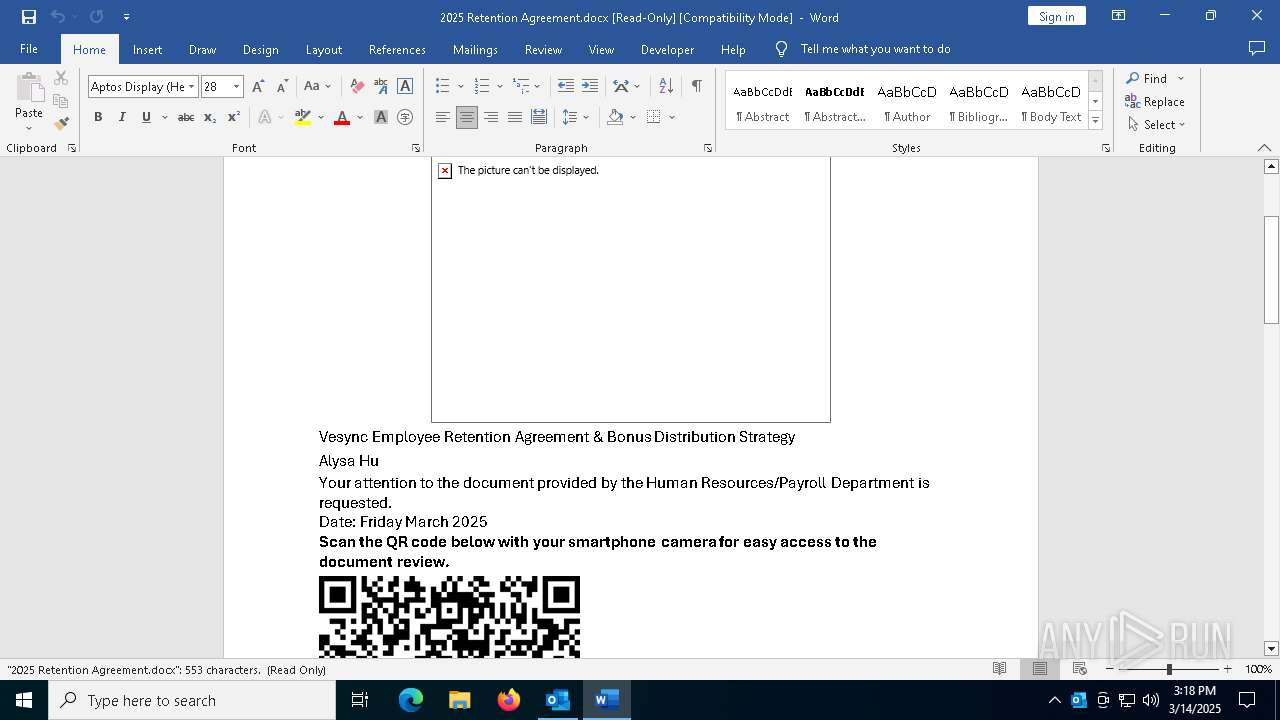Click the Character Shading icon
The height and width of the screenshot is (720, 1280).
point(381,117)
